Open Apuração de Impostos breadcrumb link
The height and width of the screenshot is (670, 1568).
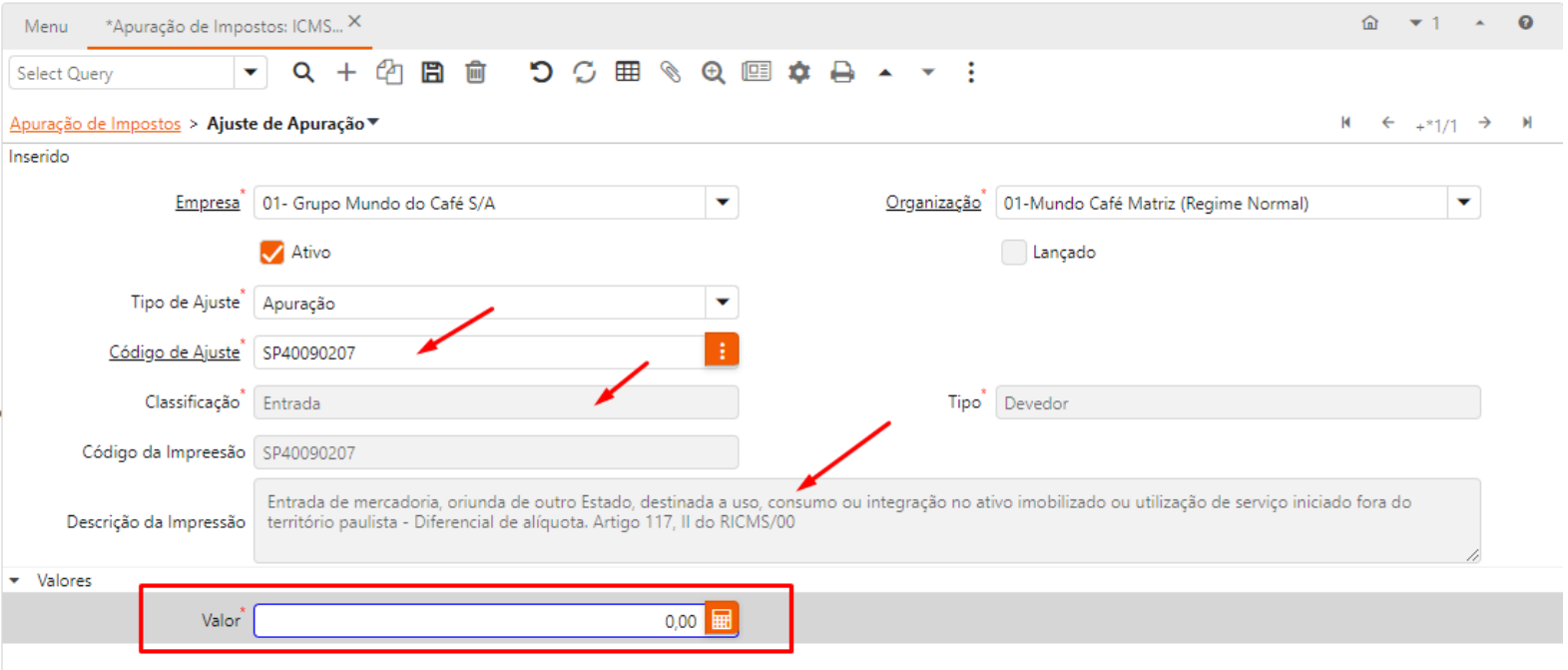[95, 123]
